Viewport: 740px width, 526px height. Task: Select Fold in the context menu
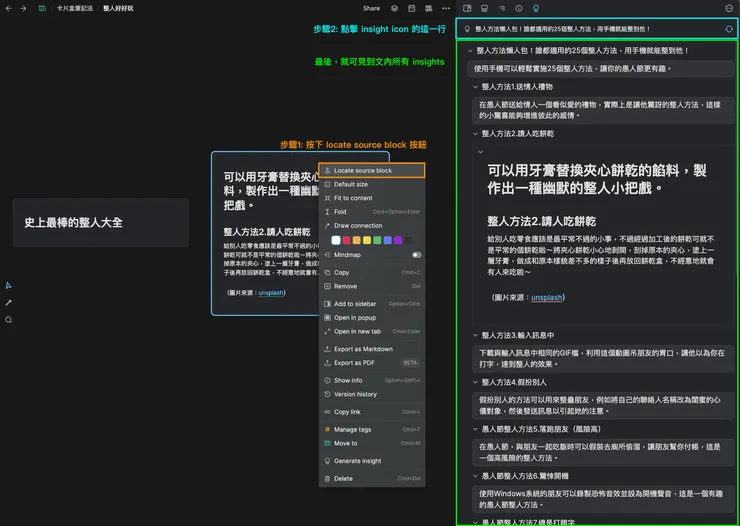372,212
